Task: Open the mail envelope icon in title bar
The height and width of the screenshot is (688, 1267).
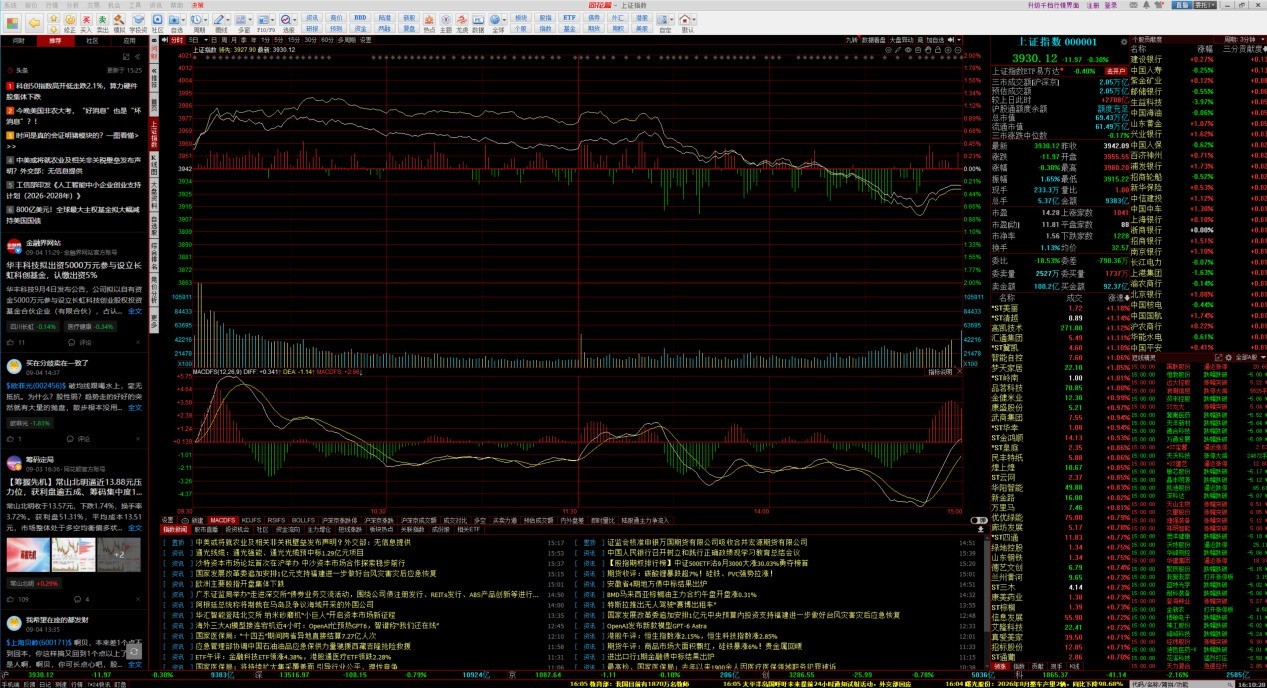Action: (x=1133, y=5)
